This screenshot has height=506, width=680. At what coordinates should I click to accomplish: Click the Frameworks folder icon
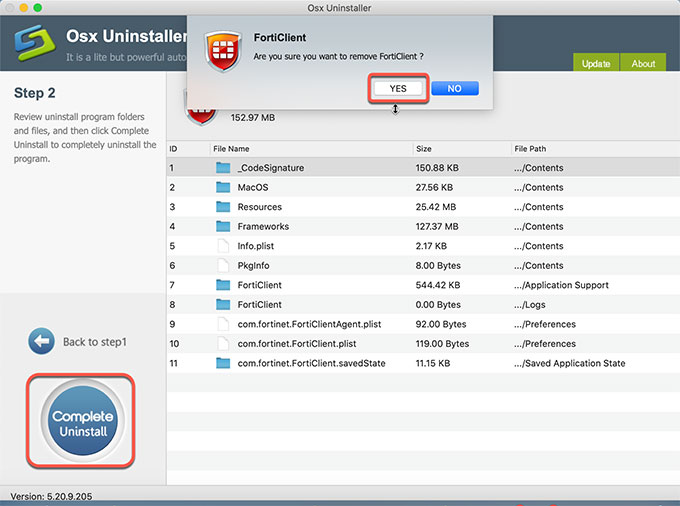(223, 227)
